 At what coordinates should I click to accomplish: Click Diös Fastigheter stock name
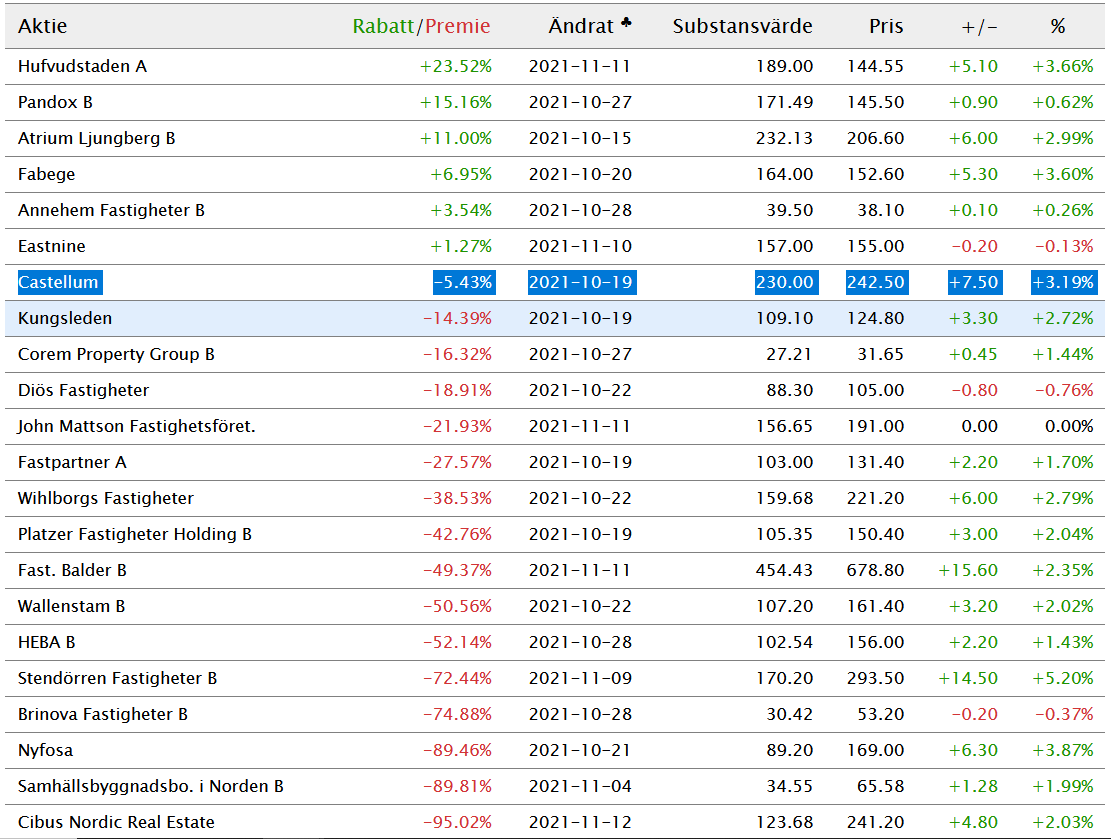click(84, 390)
